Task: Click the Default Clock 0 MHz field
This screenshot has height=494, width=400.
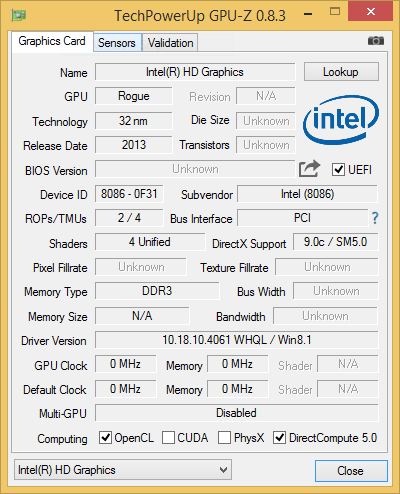Action: coord(125,388)
